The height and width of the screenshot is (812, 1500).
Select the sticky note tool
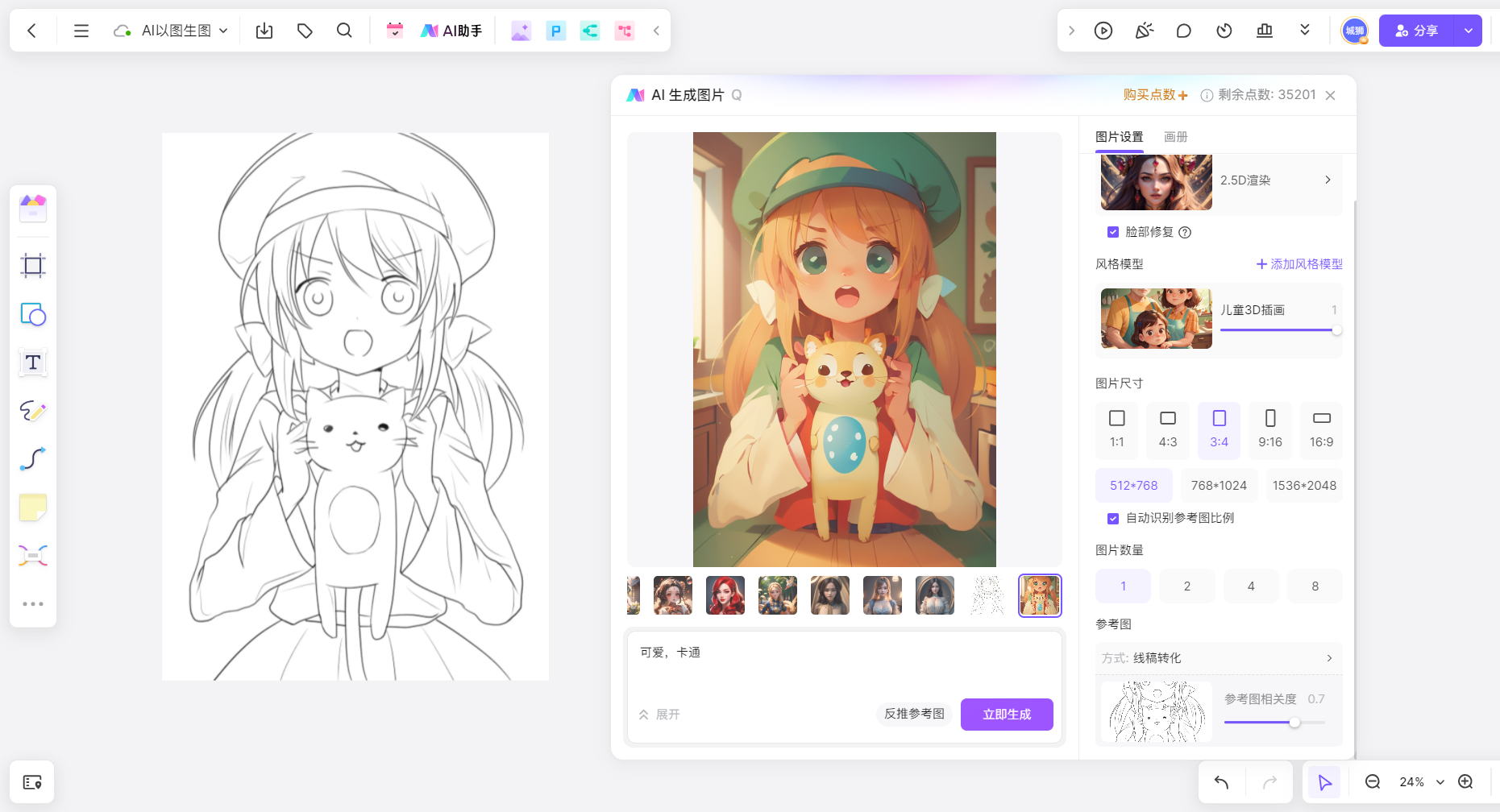tap(33, 507)
